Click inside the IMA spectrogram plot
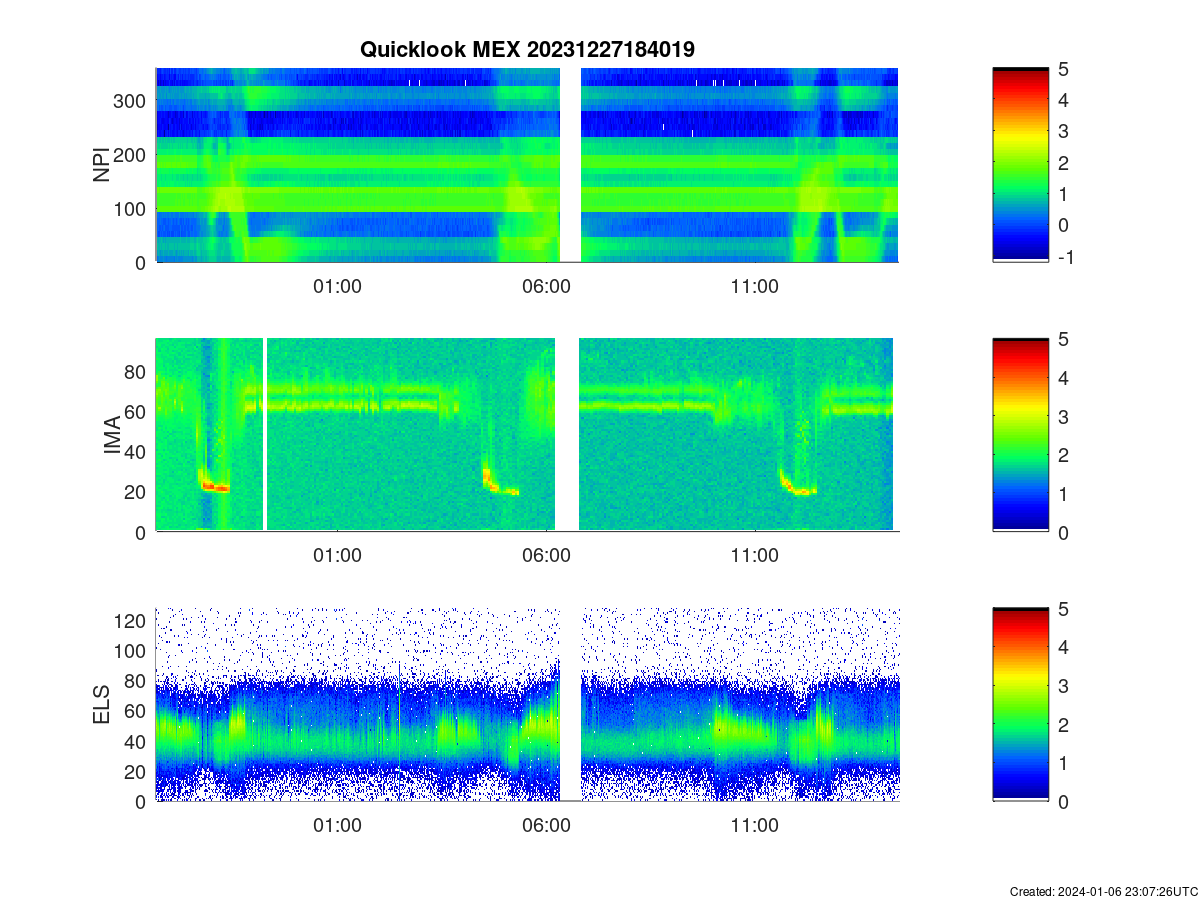The image size is (1200, 900). pos(527,435)
